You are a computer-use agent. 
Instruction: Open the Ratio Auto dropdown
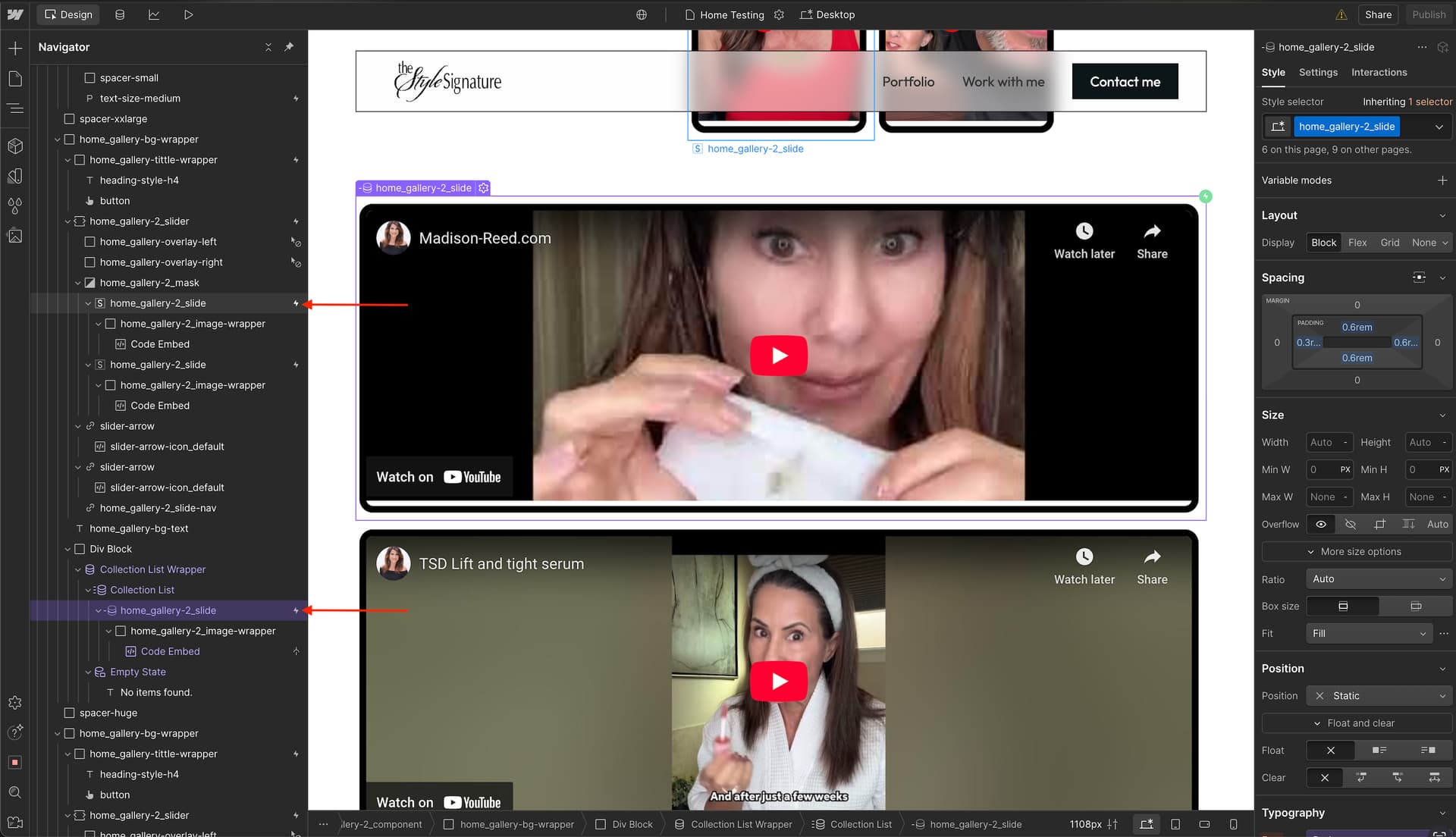(1379, 579)
